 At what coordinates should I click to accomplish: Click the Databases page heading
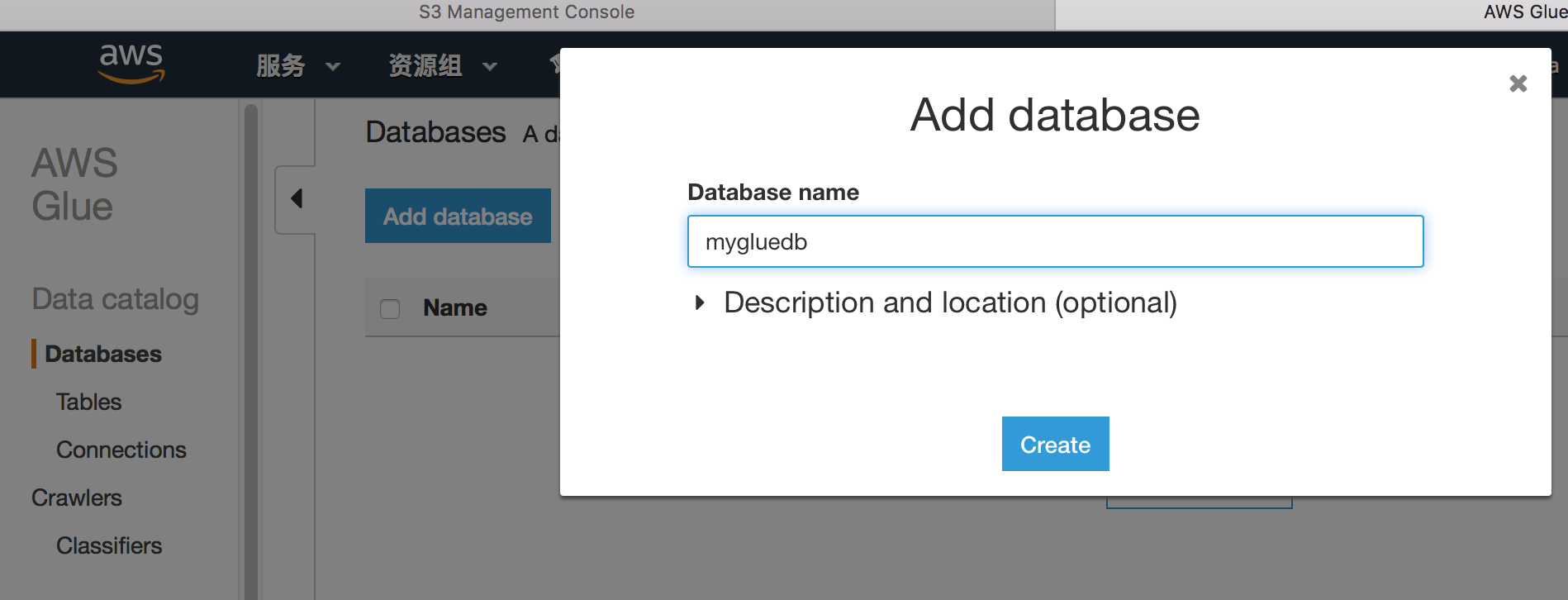[435, 132]
